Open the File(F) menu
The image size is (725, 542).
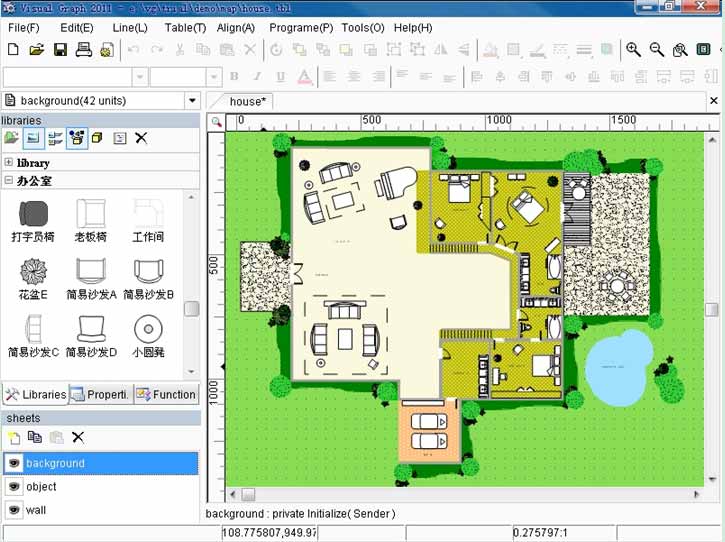[x=24, y=28]
